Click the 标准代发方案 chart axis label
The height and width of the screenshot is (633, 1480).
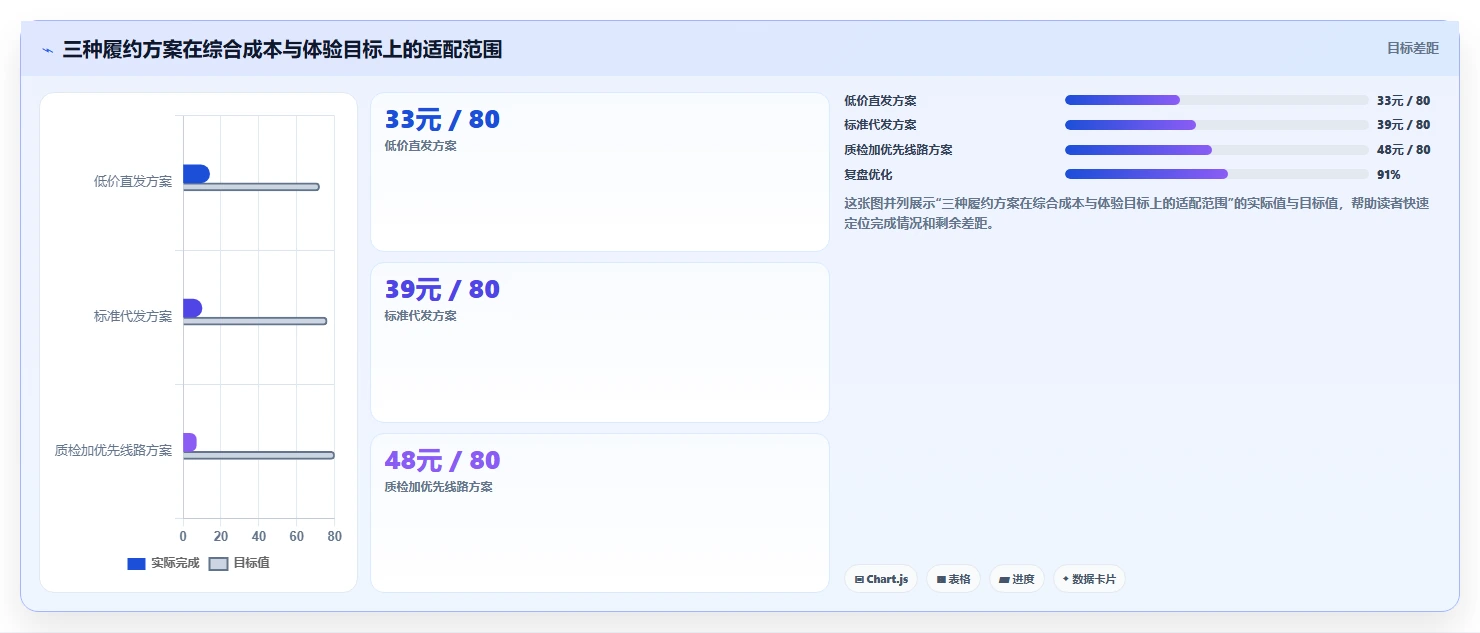(x=133, y=316)
